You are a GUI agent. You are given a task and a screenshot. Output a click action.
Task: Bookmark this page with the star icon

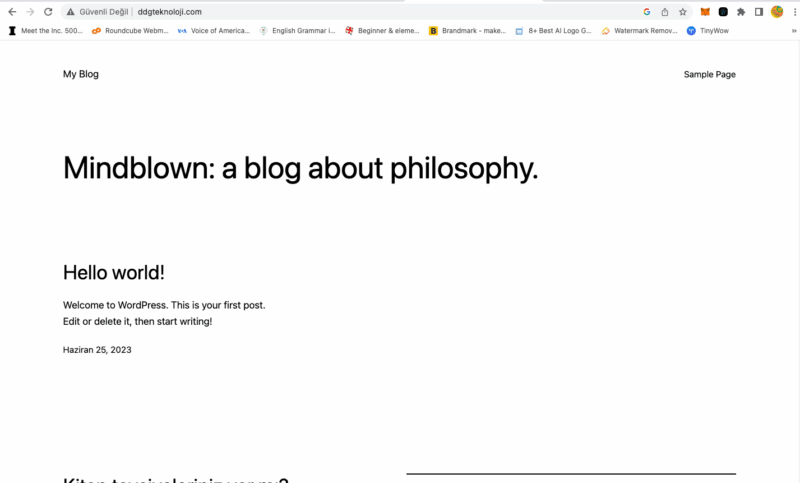click(x=682, y=12)
